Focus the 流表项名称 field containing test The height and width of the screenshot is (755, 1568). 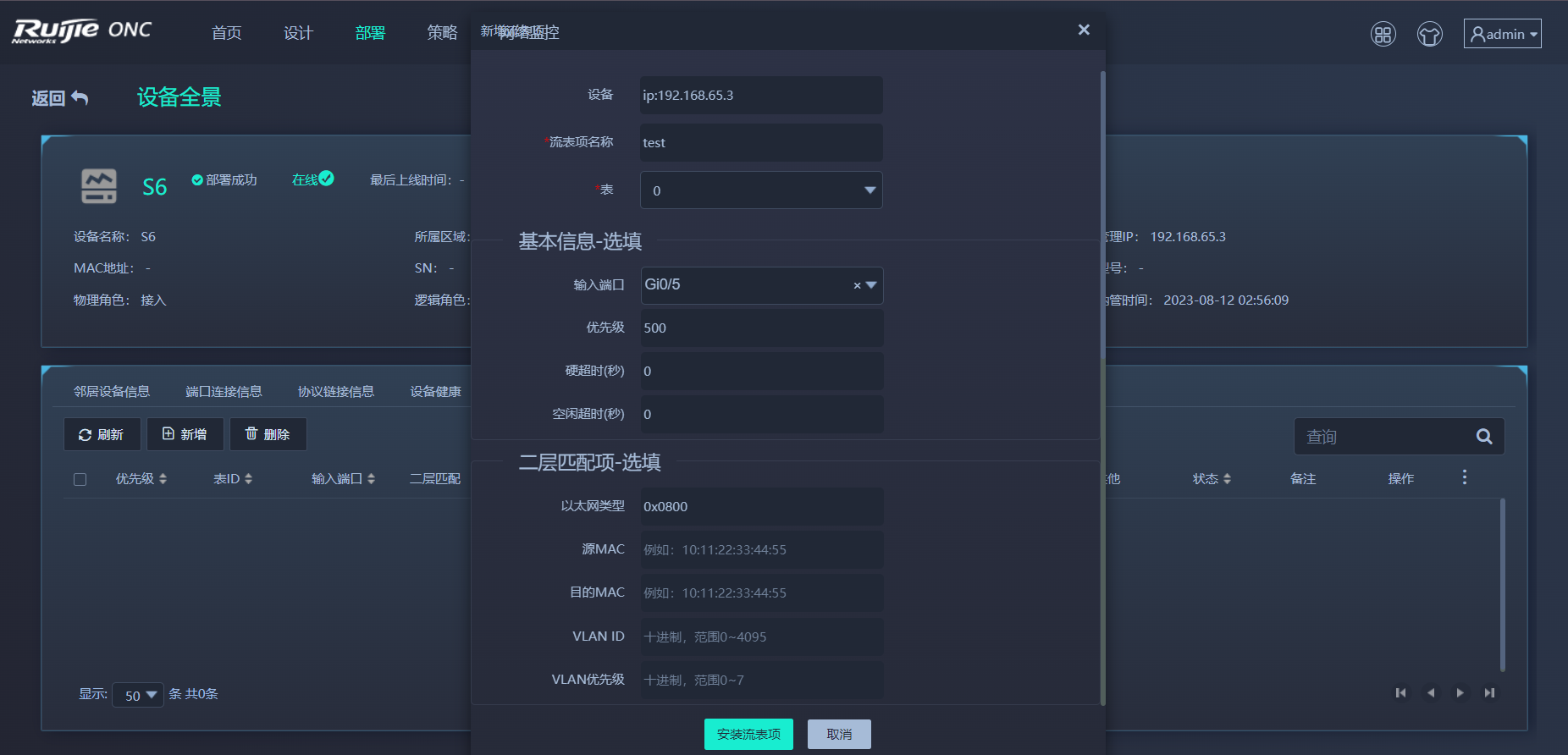[x=761, y=142]
